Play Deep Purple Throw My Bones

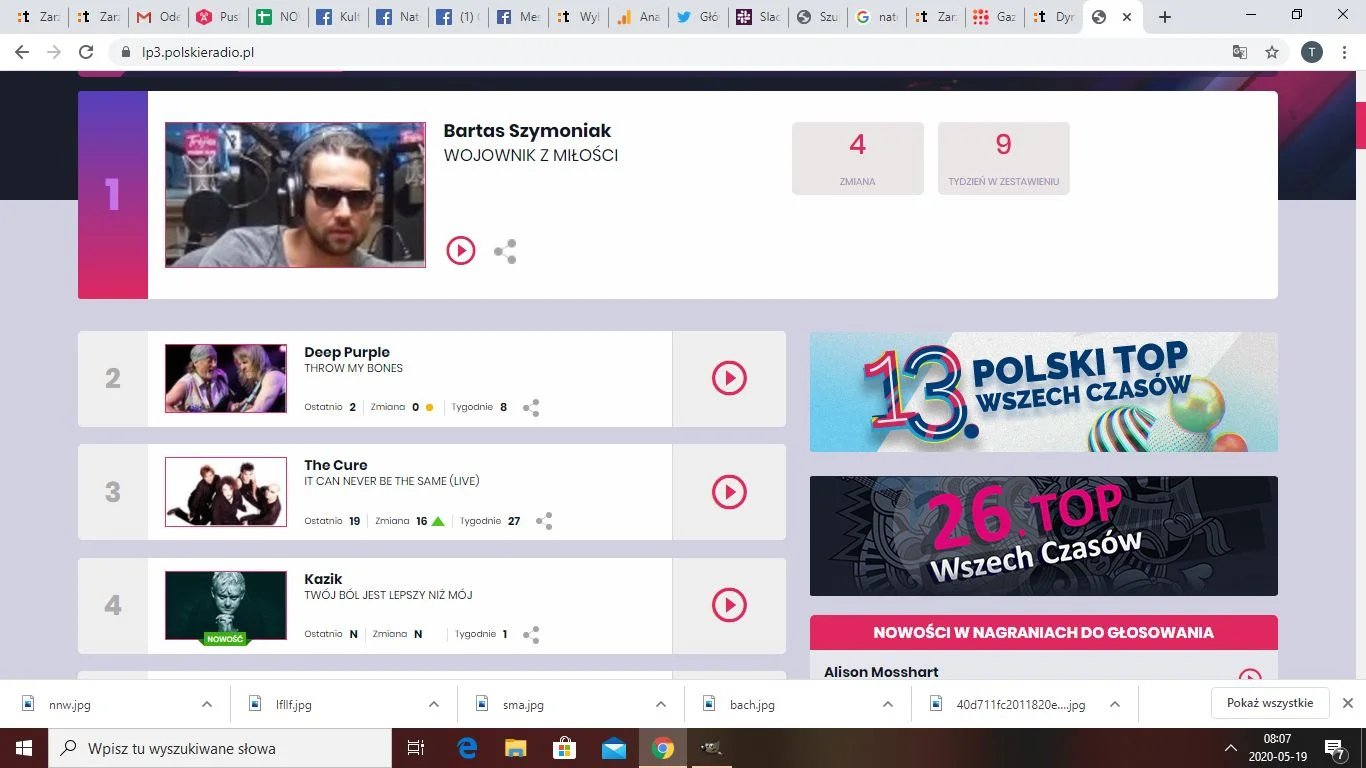pos(729,378)
